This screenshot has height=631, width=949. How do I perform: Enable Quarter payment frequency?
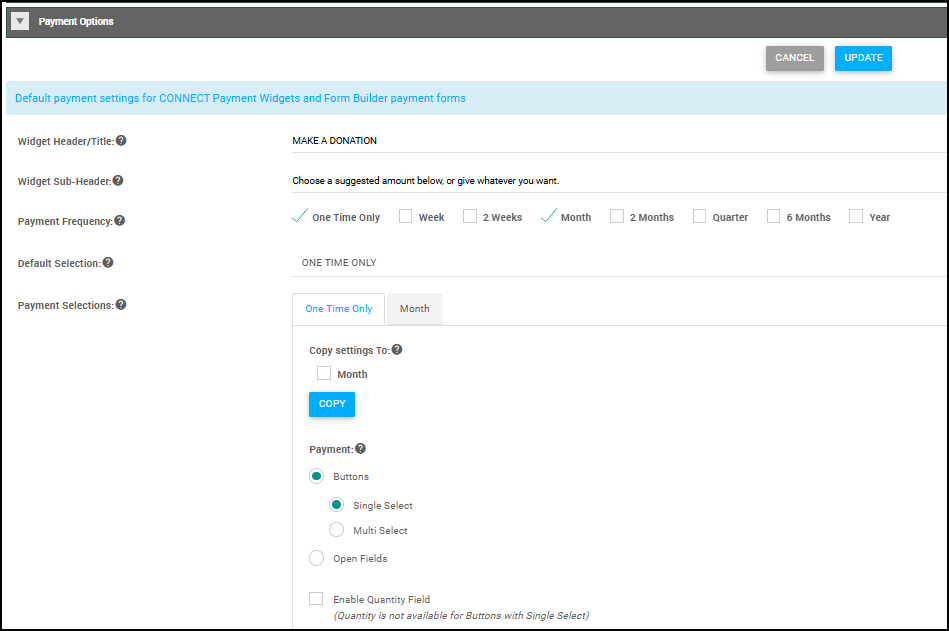click(x=700, y=217)
